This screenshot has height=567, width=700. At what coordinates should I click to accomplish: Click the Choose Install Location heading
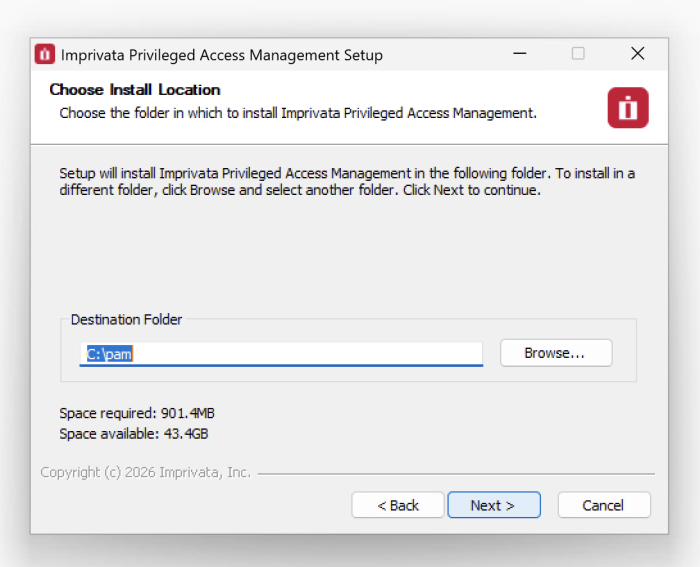(x=135, y=90)
